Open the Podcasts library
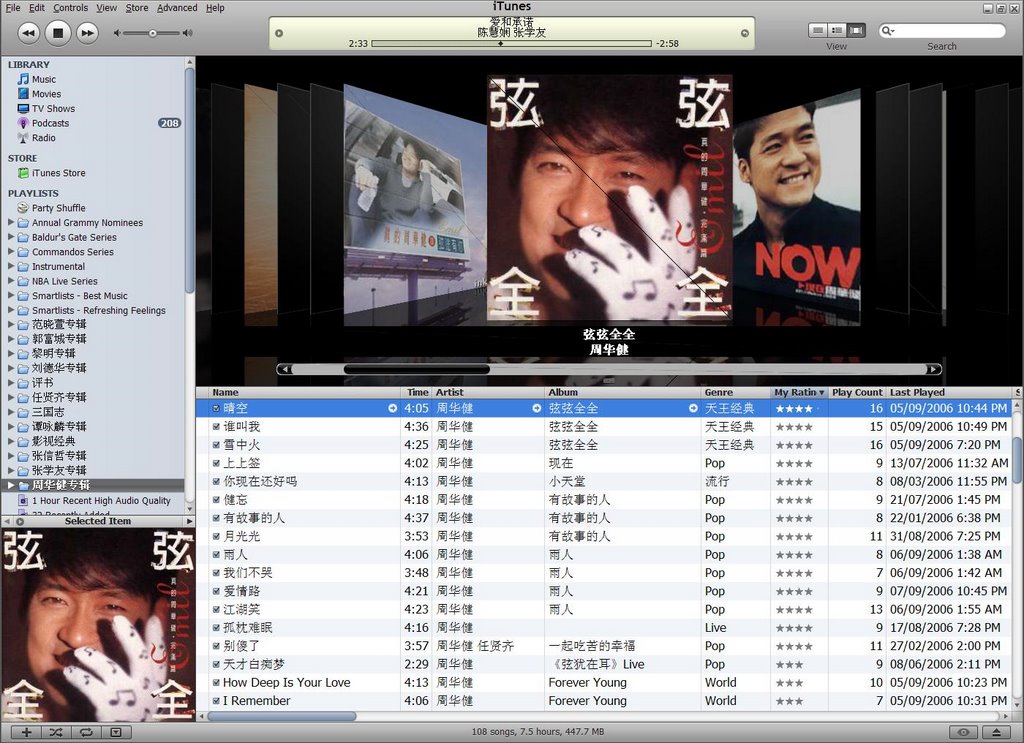This screenshot has height=743, width=1024. point(50,123)
